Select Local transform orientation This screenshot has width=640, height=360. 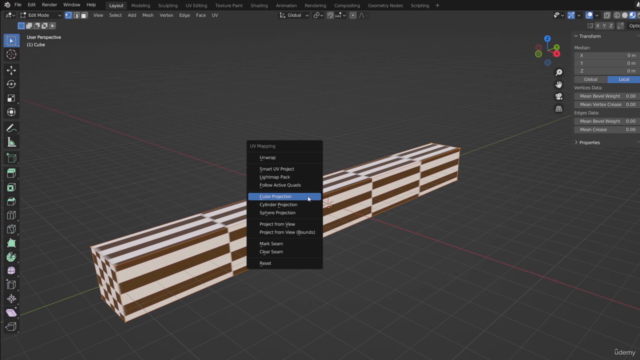pyautogui.click(x=623, y=79)
